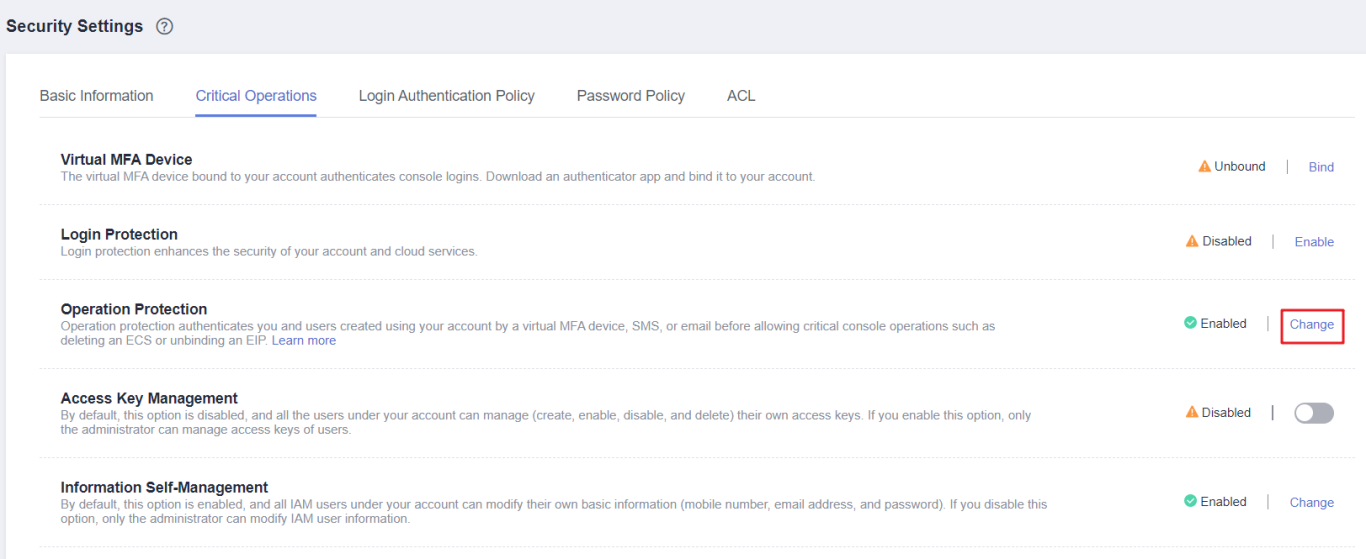Click the Access Key Management Disabled warning icon
The width and height of the screenshot is (1366, 559).
[x=1192, y=412]
